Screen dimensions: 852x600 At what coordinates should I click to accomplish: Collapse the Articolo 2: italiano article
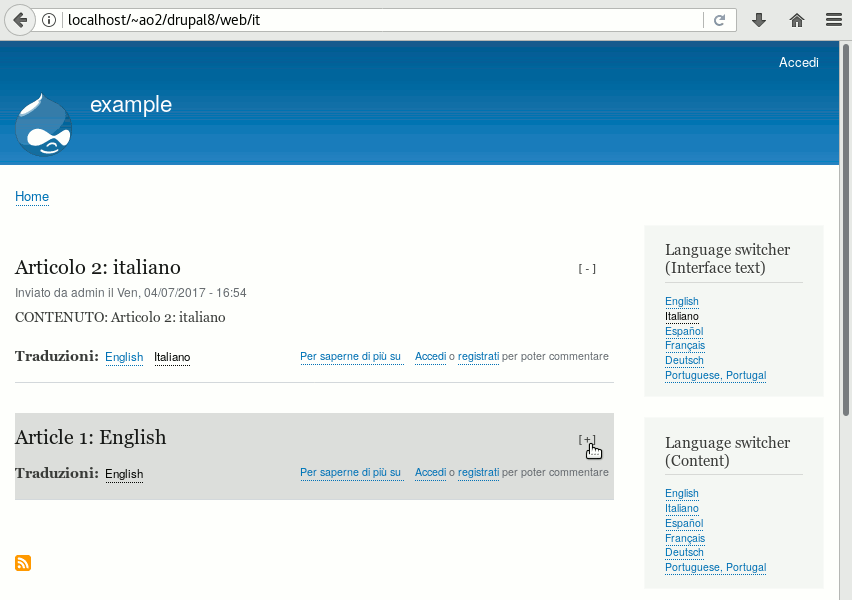[x=587, y=269]
